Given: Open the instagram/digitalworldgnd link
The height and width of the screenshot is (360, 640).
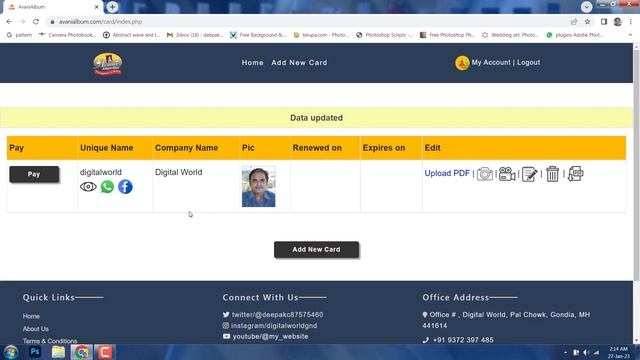Looking at the screenshot, I should click(x=274, y=326).
